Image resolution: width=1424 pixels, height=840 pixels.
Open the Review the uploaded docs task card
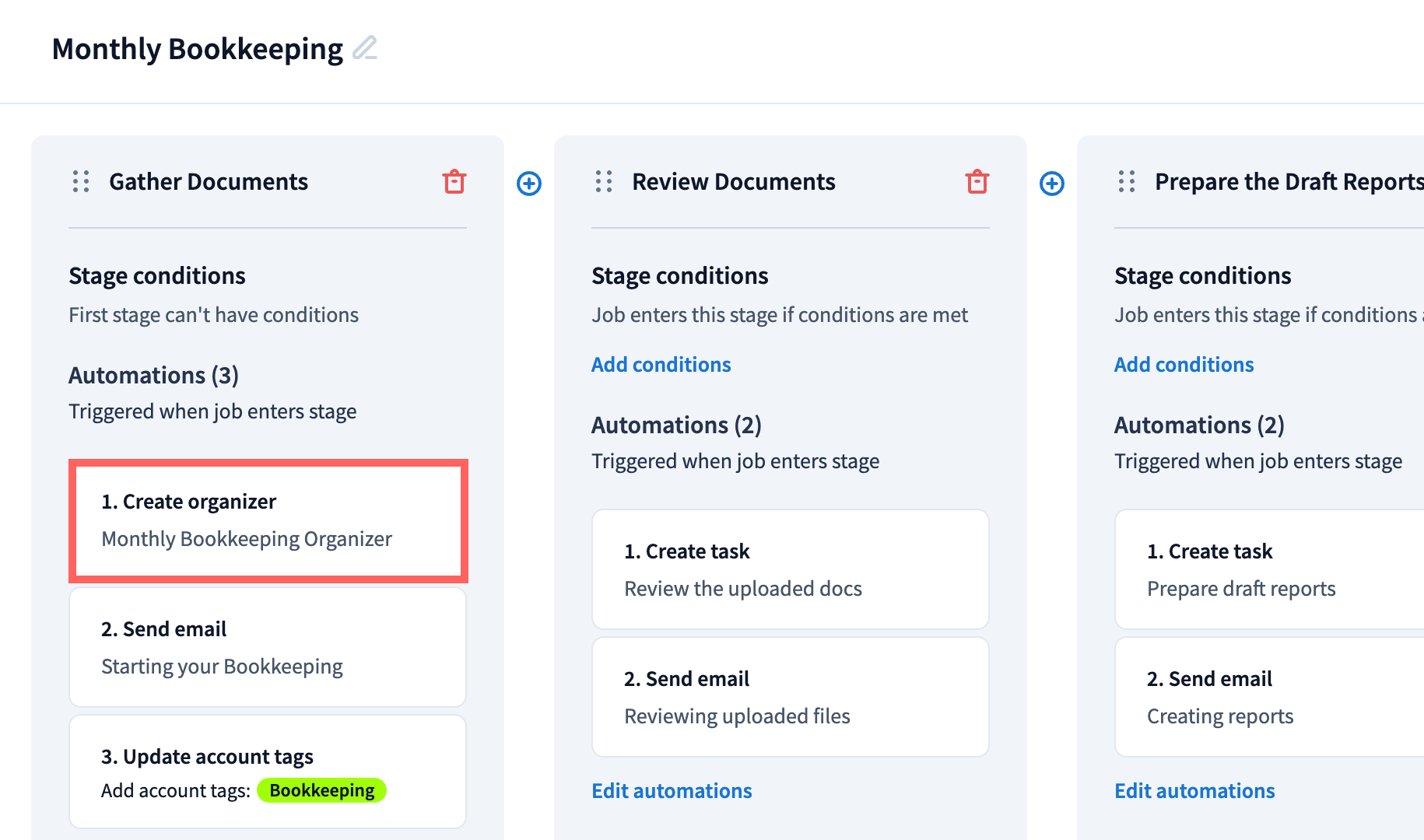coord(790,569)
